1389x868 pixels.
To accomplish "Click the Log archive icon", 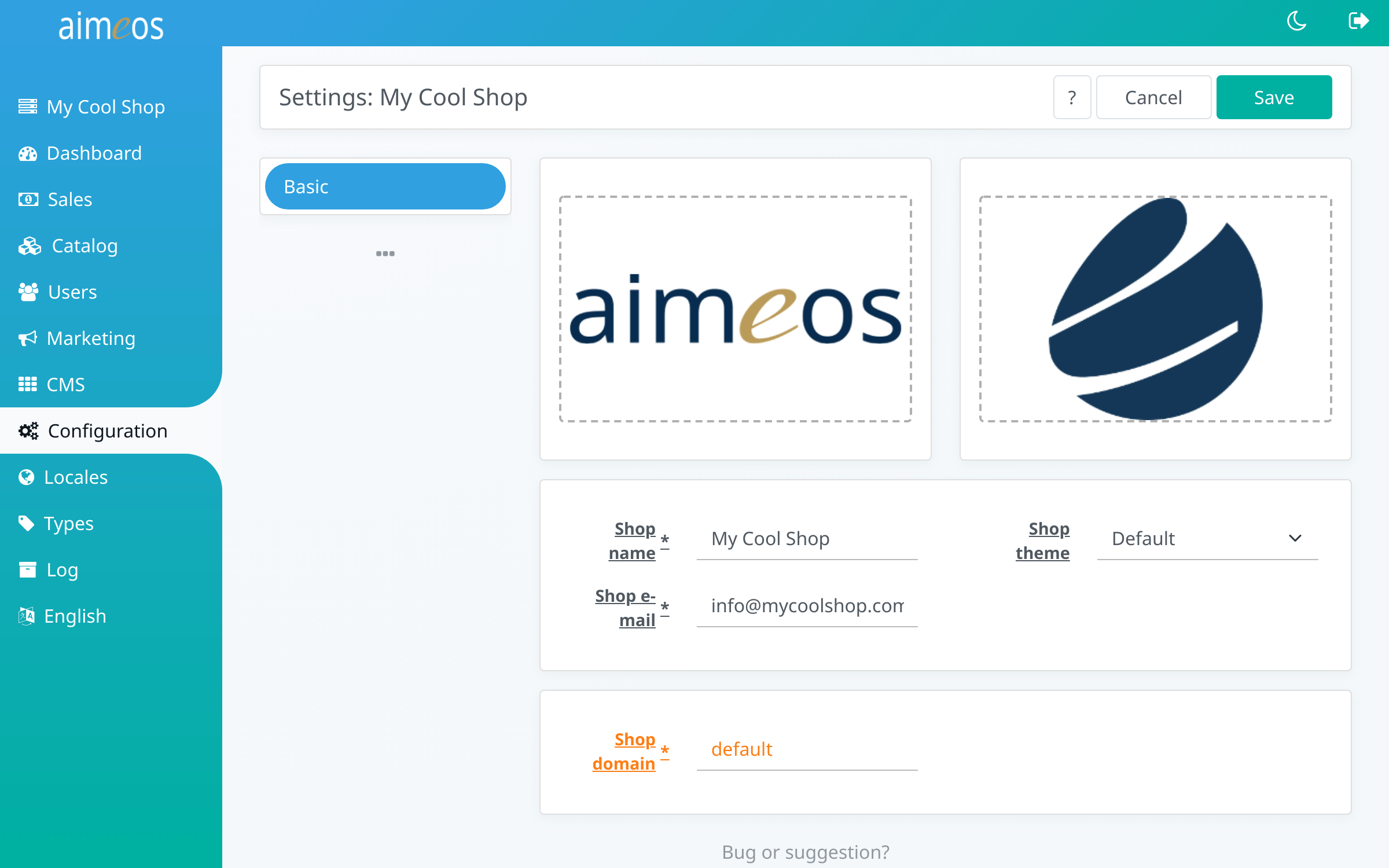I will (x=27, y=569).
